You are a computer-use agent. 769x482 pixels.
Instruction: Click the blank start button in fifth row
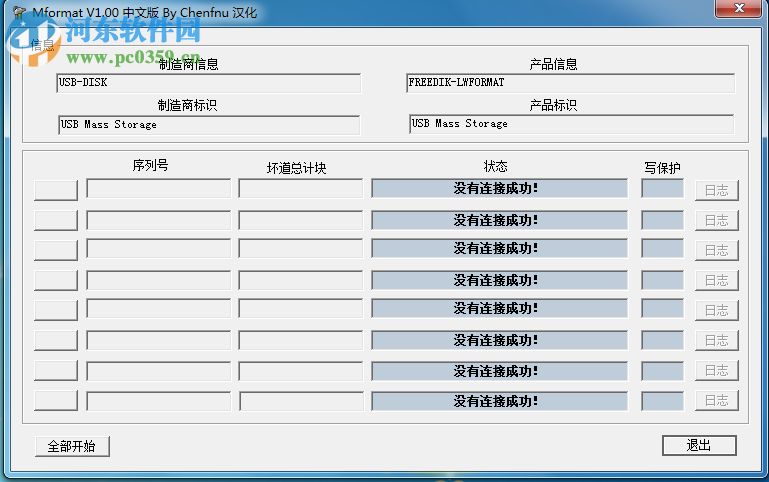(x=56, y=310)
